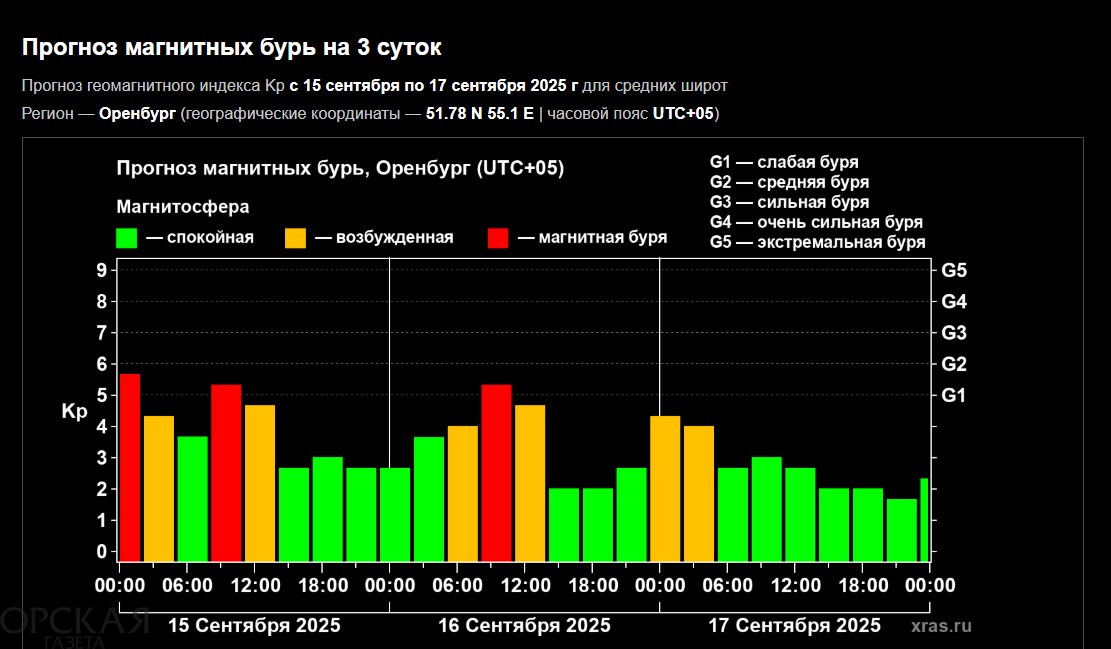The image size is (1111, 649).
Task: Click the red 'магнитная буря' legend swatch
Action: tap(498, 238)
